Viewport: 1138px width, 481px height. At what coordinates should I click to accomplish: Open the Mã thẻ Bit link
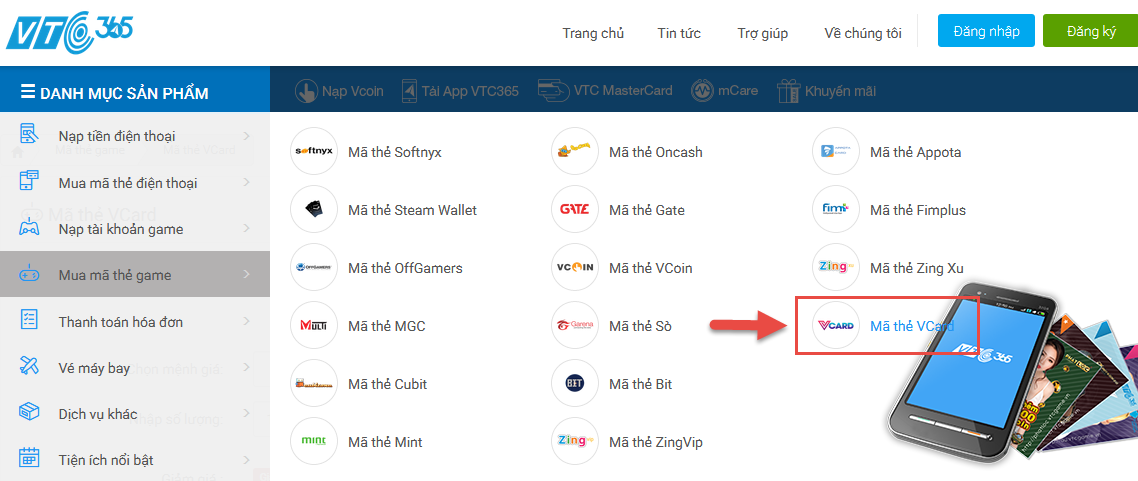(640, 384)
